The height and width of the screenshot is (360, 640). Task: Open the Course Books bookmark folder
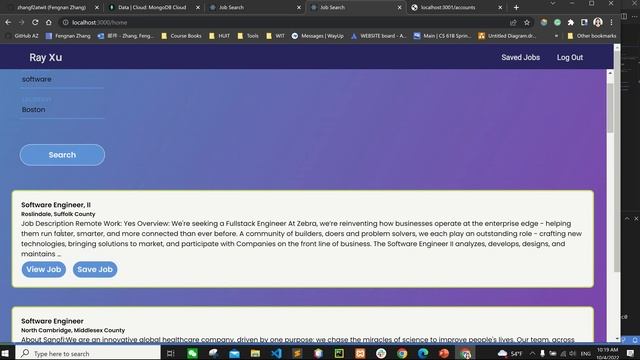pos(181,36)
